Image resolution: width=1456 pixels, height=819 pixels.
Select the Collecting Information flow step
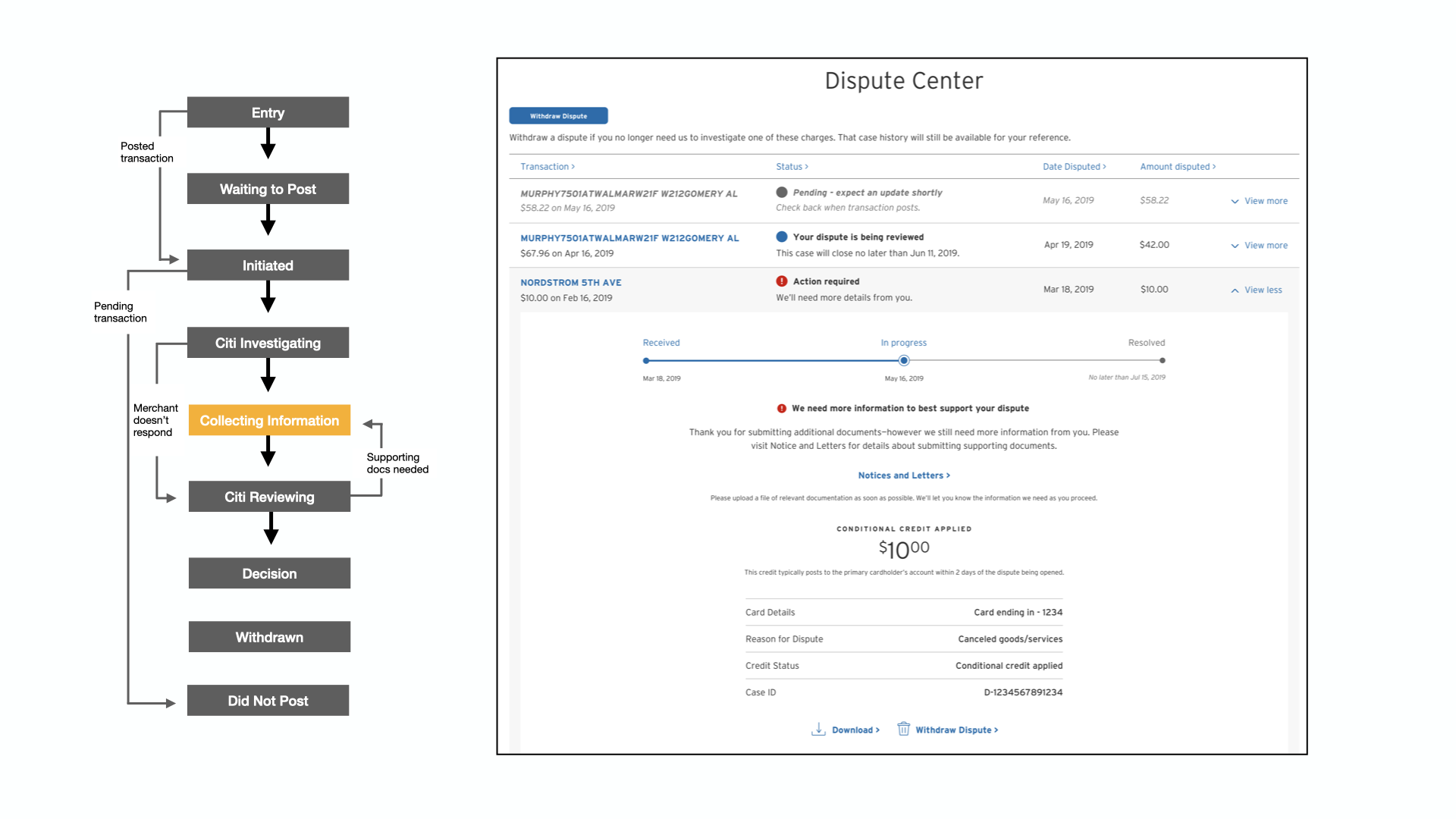point(269,420)
